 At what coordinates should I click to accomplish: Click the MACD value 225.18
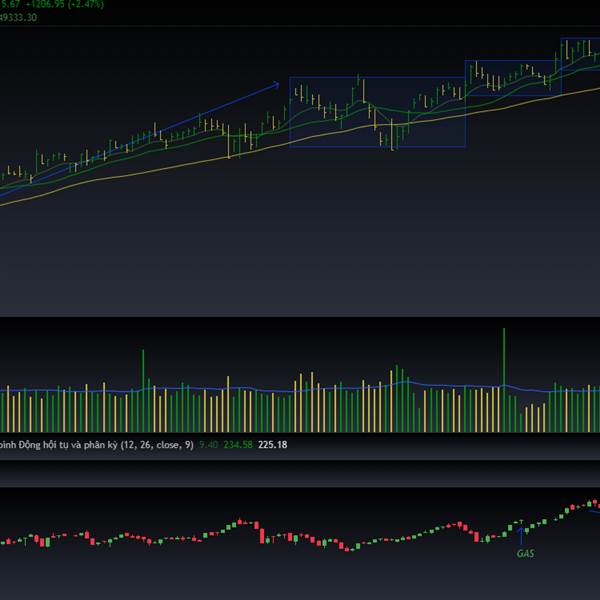(272, 445)
